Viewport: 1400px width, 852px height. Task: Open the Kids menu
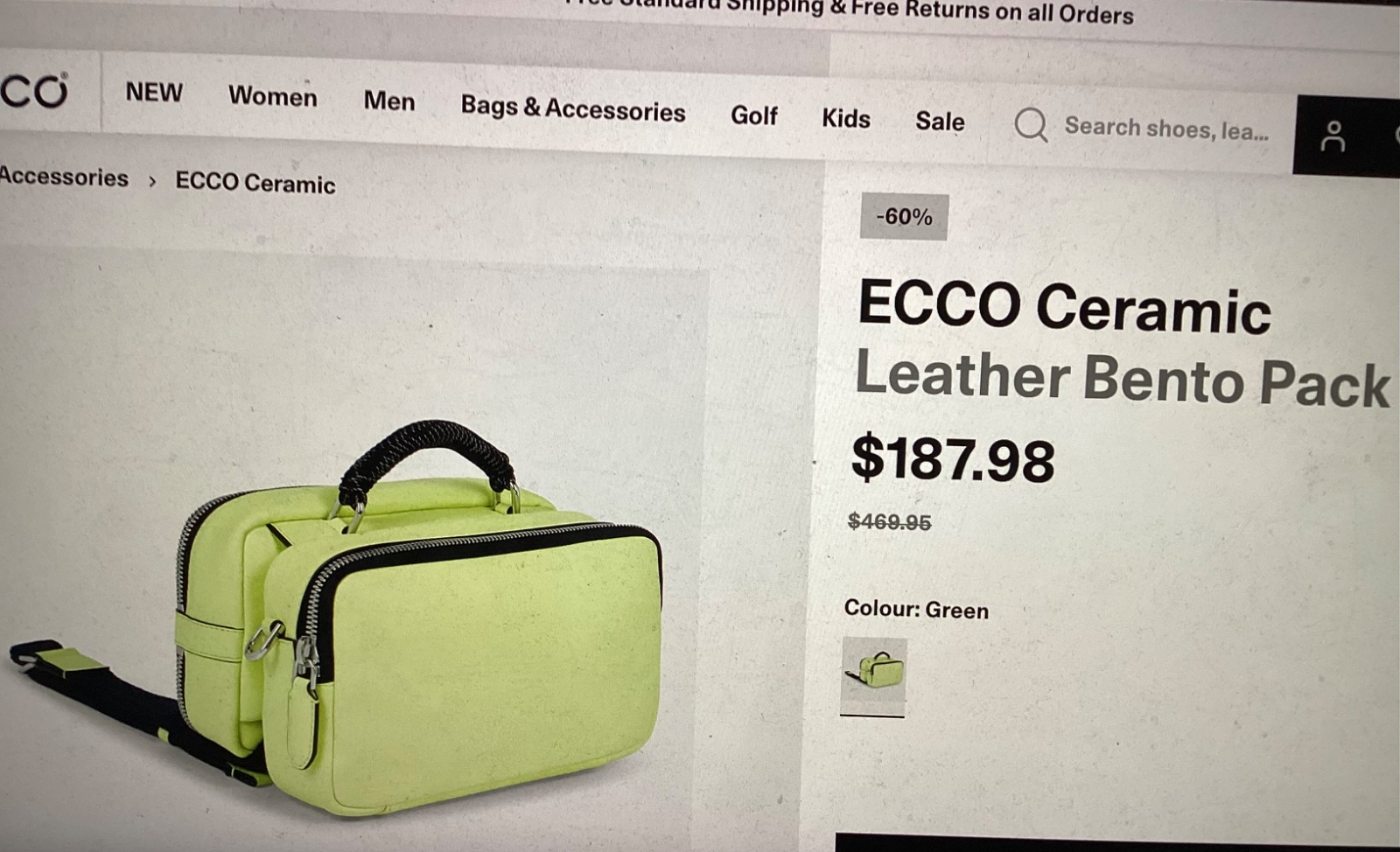845,118
